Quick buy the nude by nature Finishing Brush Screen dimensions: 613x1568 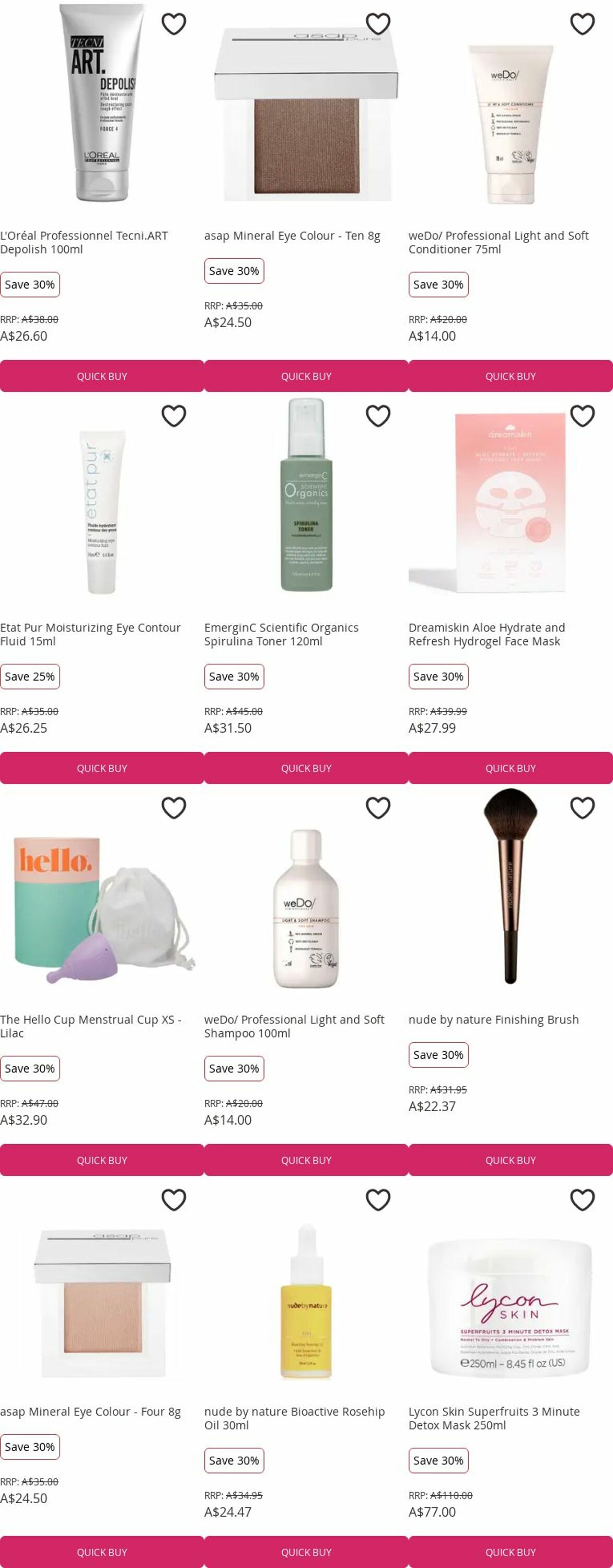(x=511, y=1160)
